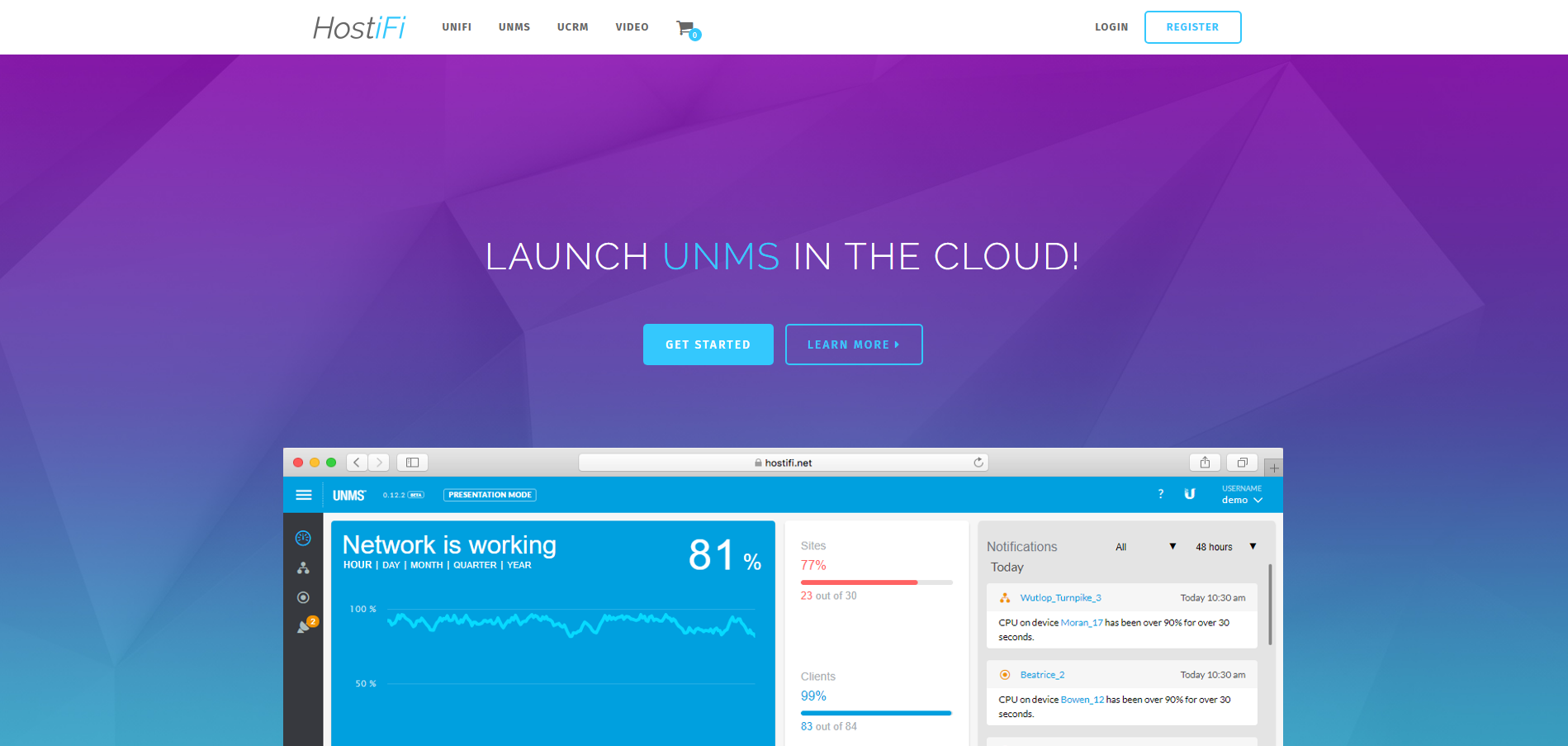Image resolution: width=1568 pixels, height=746 pixels.
Task: Click the red close dot of mock browser
Action: (x=298, y=463)
